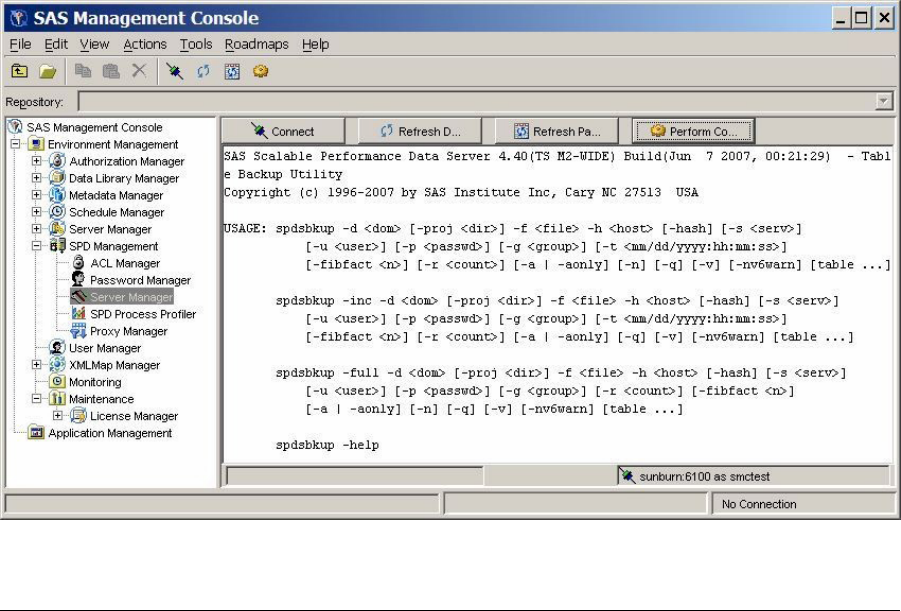Click the User Manager icon
The width and height of the screenshot is (901, 611).
(x=57, y=348)
